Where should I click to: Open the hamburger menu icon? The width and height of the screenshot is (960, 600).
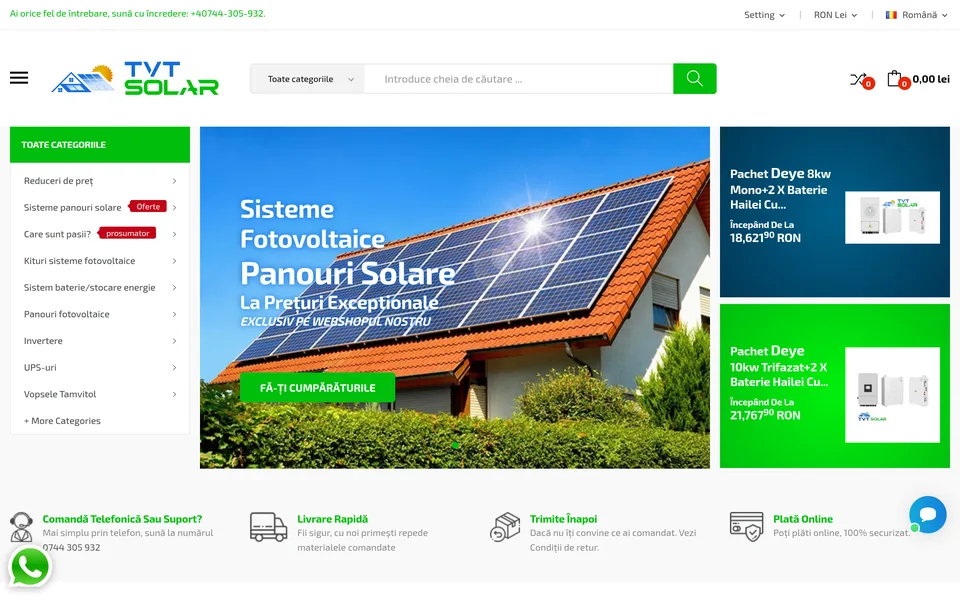pos(19,78)
